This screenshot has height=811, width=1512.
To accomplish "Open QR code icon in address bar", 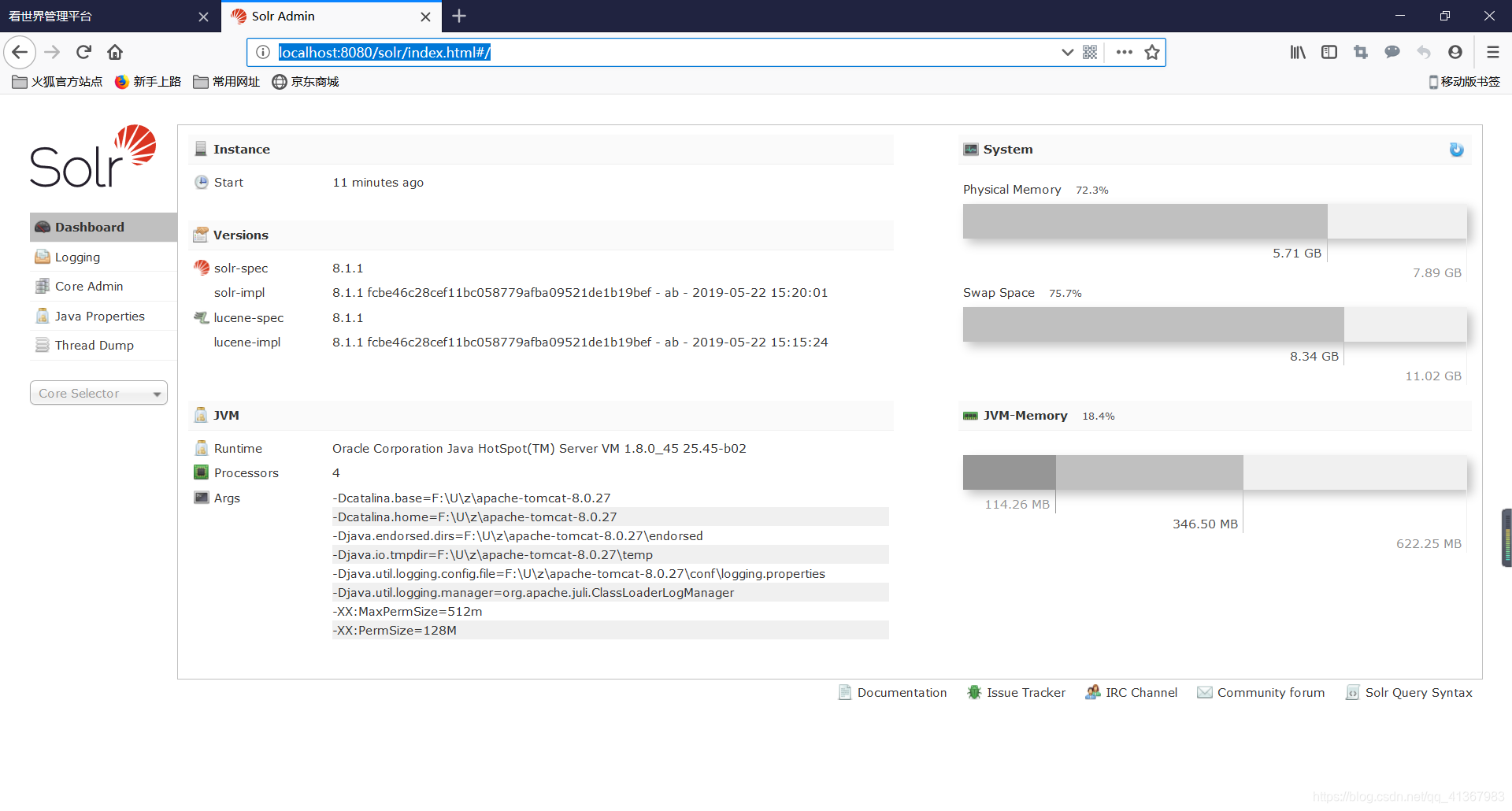I will 1090,52.
